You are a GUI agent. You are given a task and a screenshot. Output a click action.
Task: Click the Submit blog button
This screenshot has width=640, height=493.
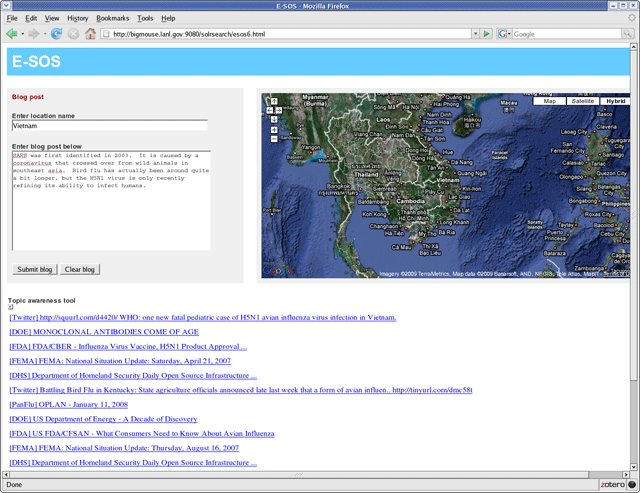[35, 269]
